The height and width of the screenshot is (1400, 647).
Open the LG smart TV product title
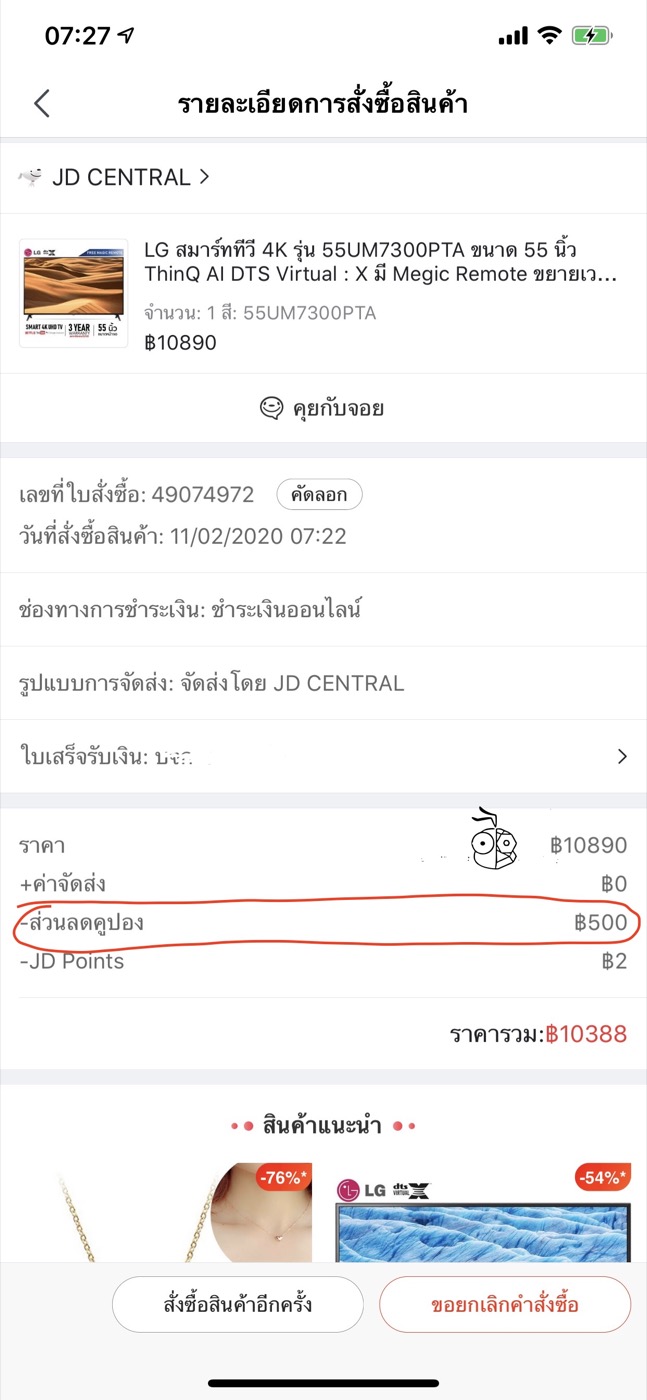(379, 261)
